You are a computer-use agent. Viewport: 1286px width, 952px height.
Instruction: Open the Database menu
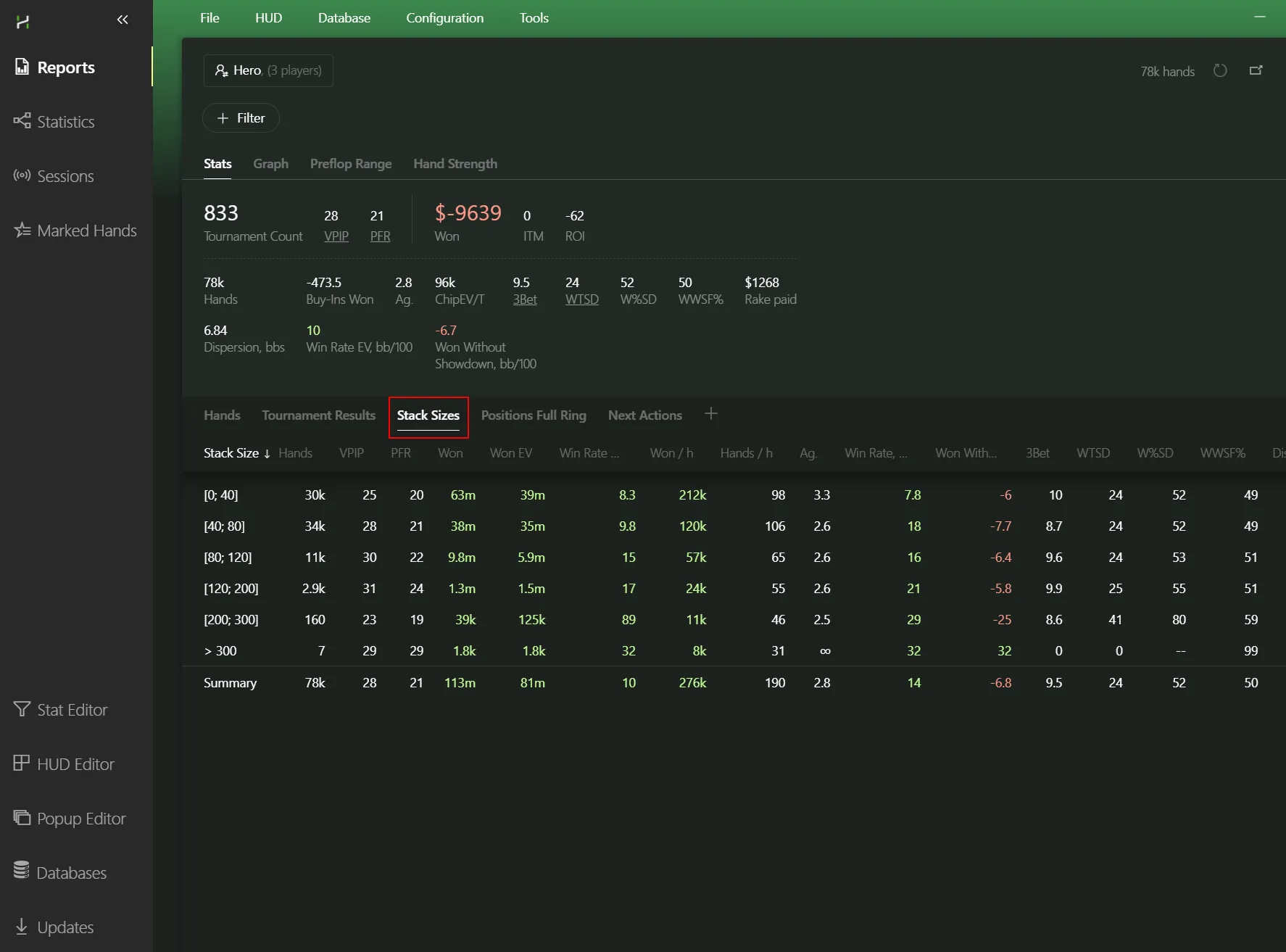pos(344,18)
